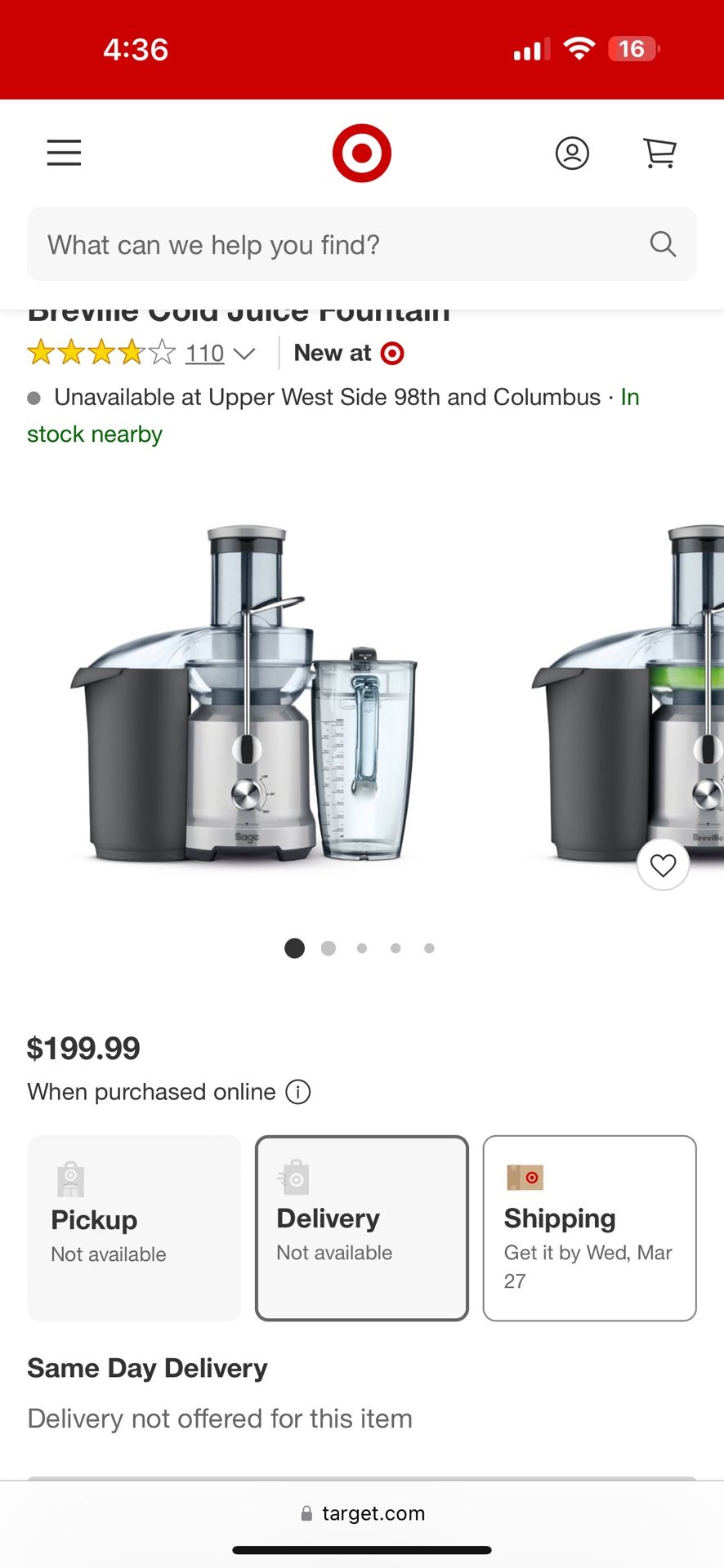This screenshot has width=724, height=1568.
Task: Select the Delivery fulfillment option
Action: pos(362,1228)
